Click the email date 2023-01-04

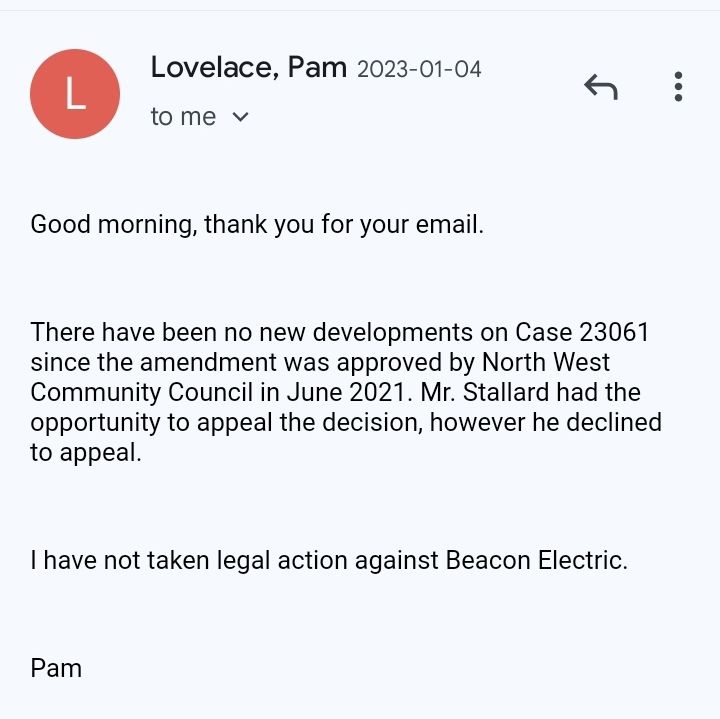(419, 70)
